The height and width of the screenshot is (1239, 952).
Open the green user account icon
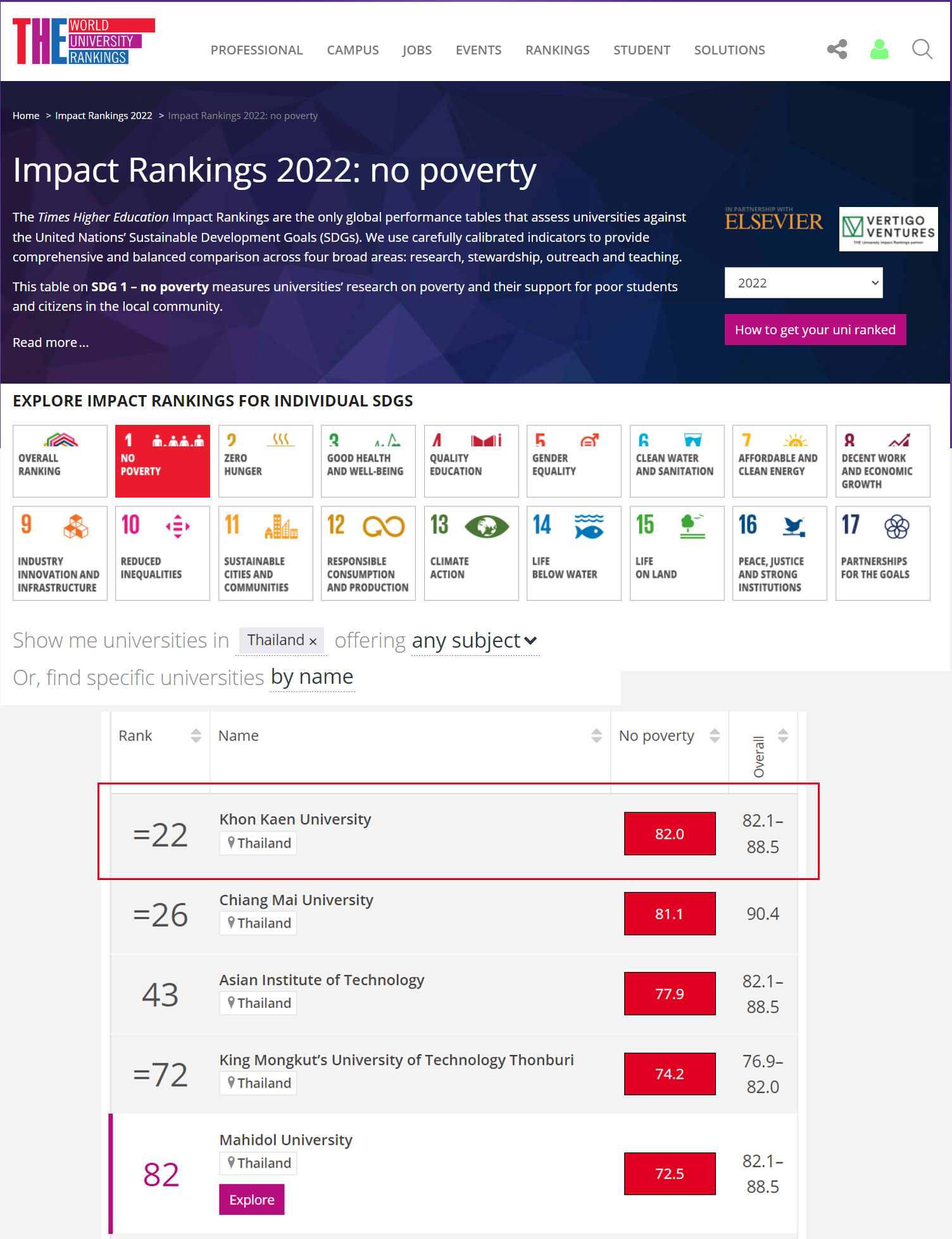click(x=879, y=49)
